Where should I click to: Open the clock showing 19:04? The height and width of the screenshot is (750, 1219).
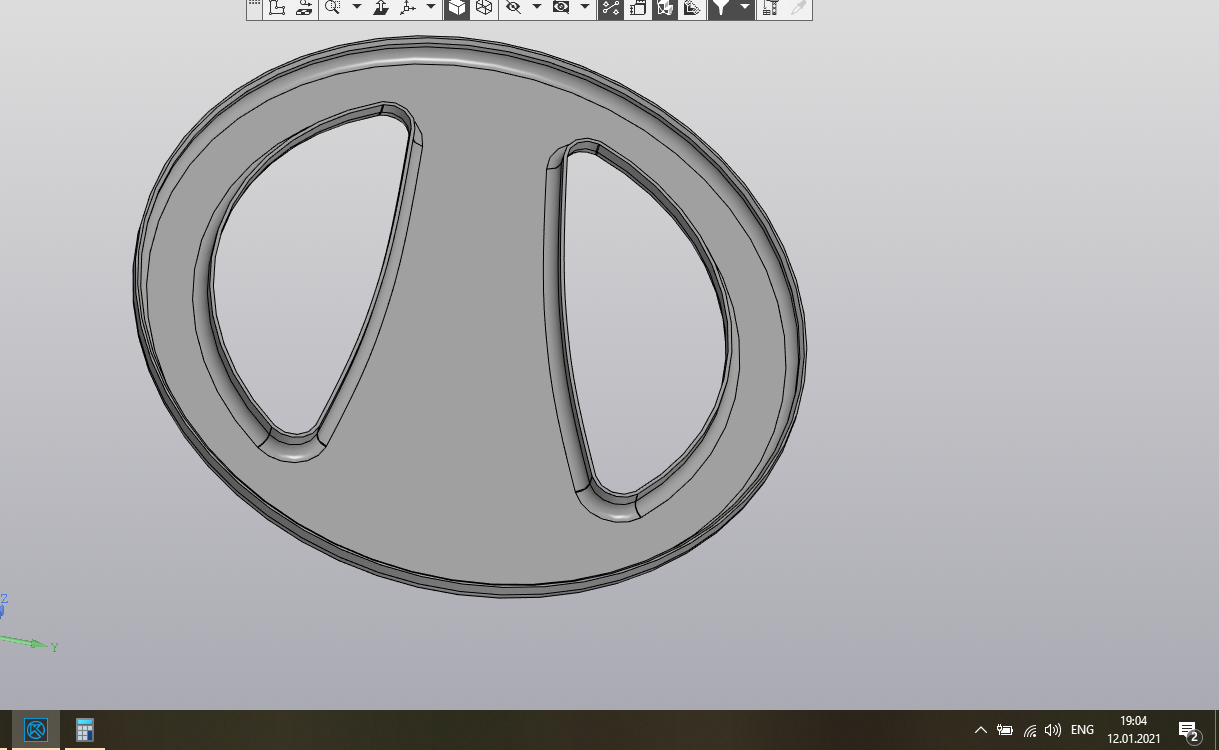tap(1133, 730)
